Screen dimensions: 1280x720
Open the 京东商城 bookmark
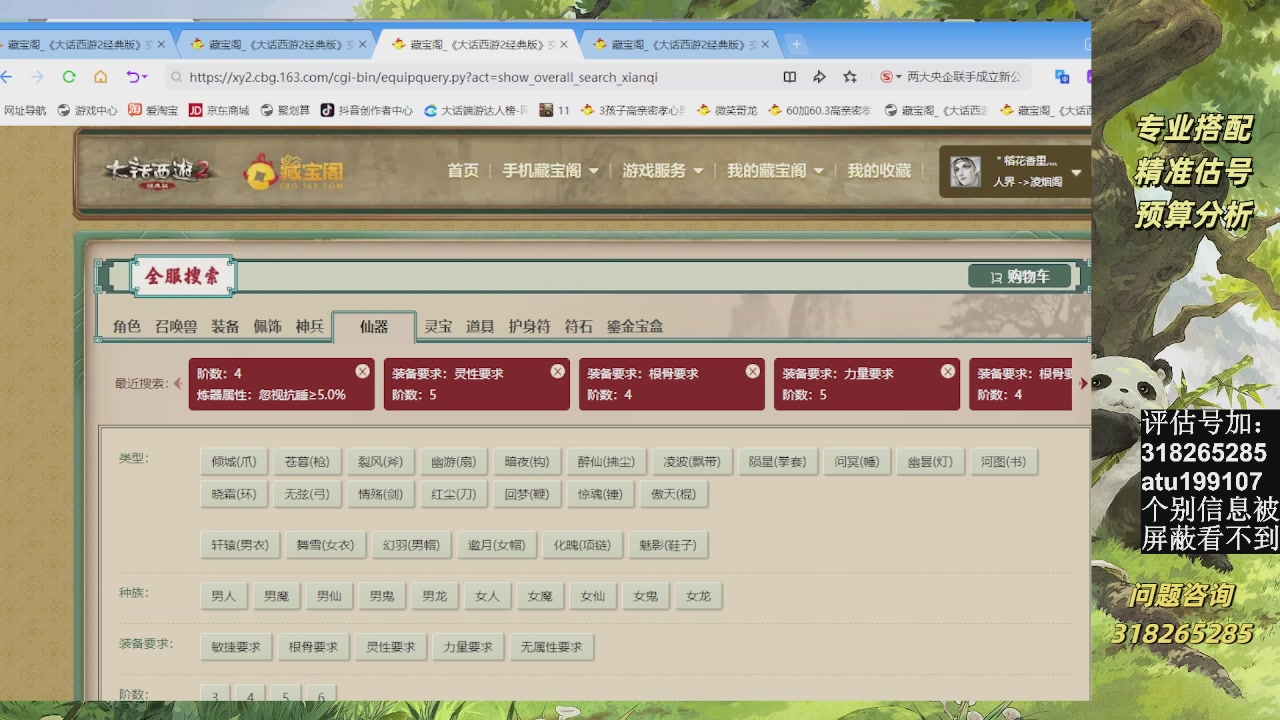pyautogui.click(x=225, y=110)
